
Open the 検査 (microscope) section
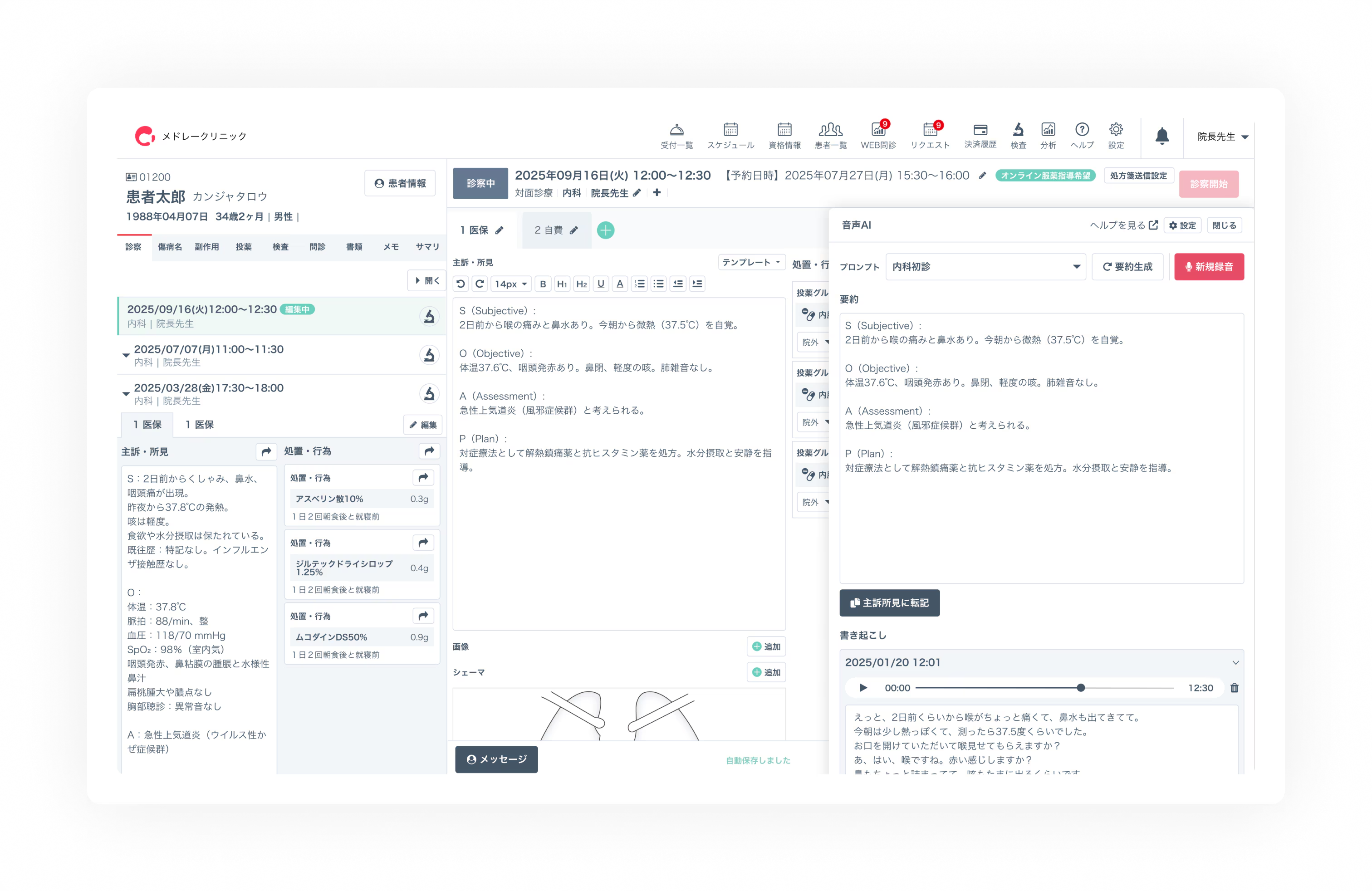[1018, 137]
